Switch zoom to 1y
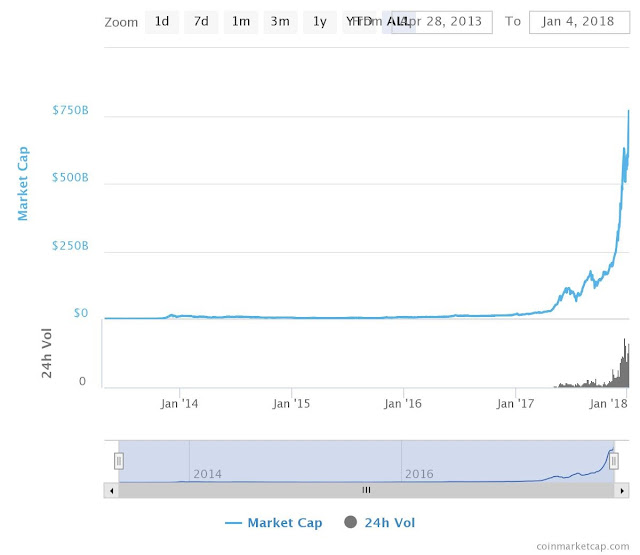Image resolution: width=640 pixels, height=555 pixels. click(x=319, y=21)
